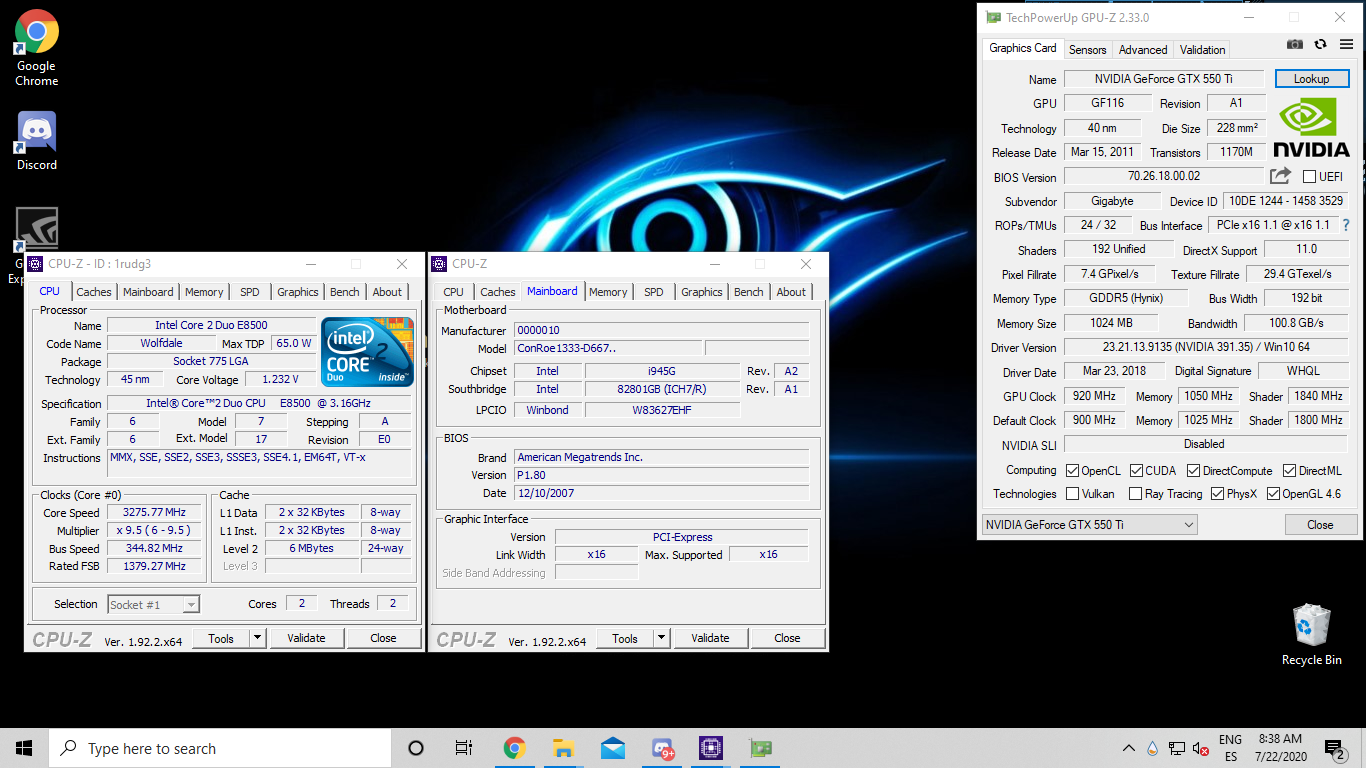Switch to CPU-Z from the taskbar
The image size is (1366, 768).
click(711, 748)
